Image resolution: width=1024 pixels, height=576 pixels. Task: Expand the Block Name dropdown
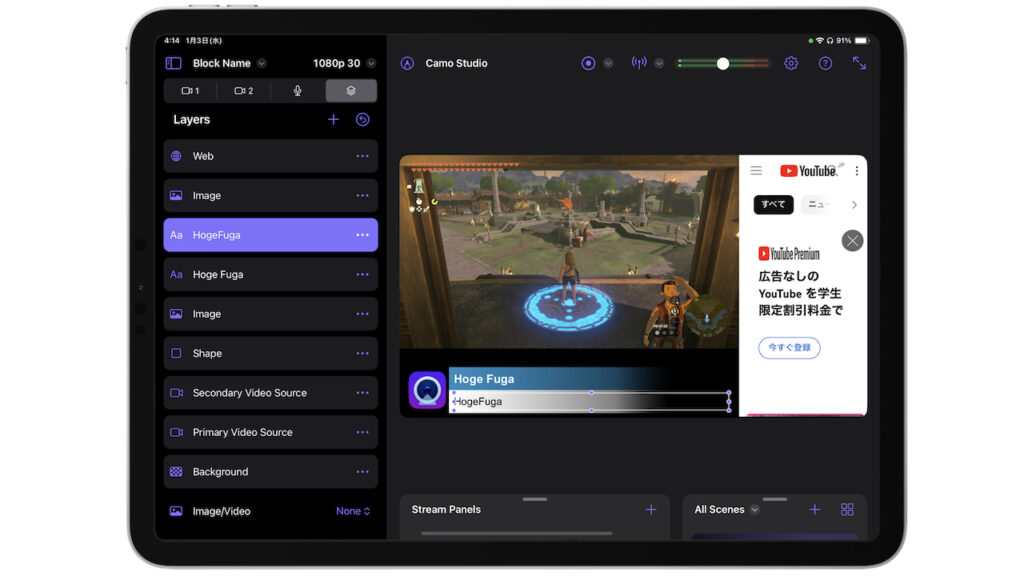point(261,63)
